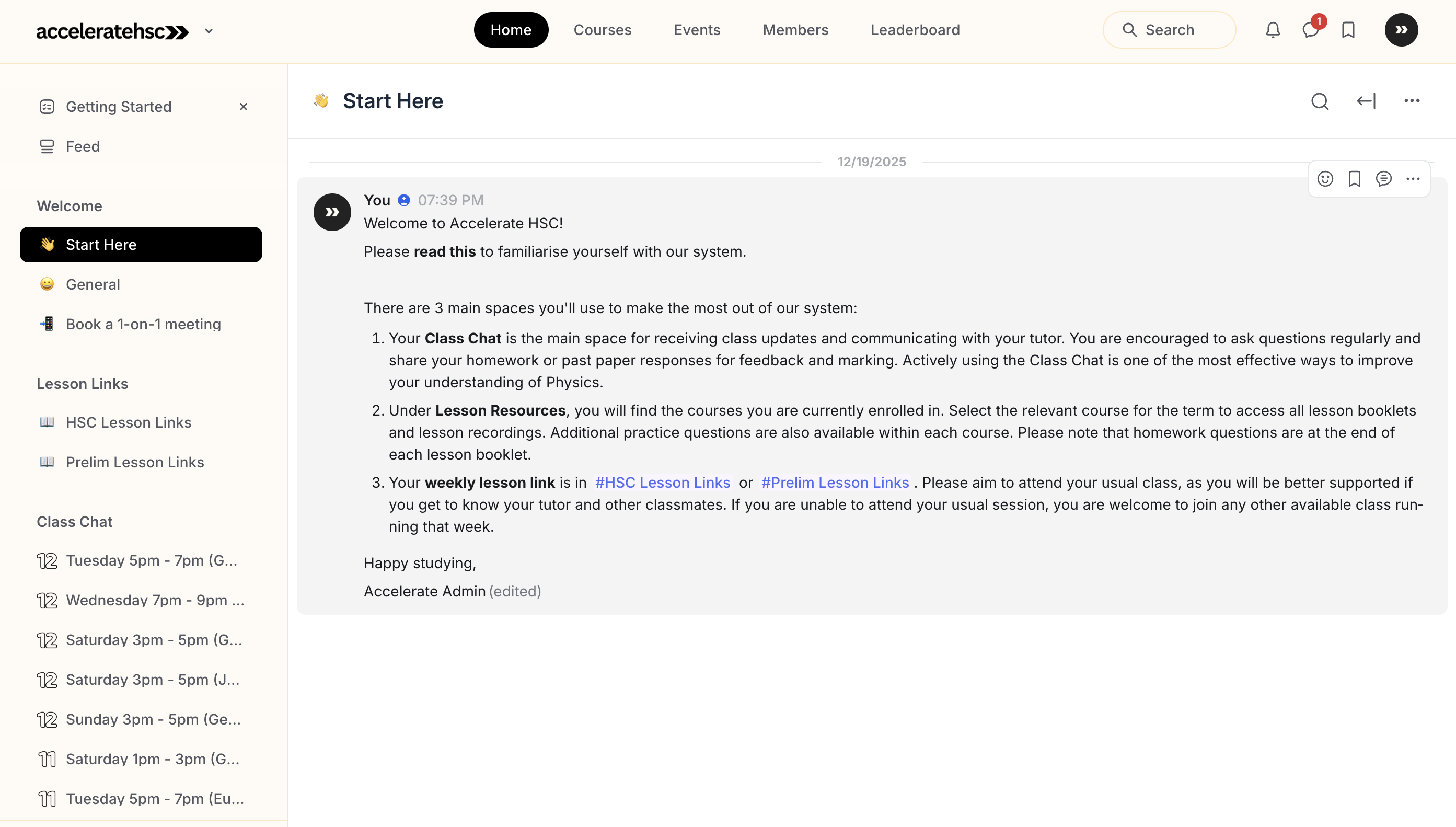This screenshot has width=1456, height=827.
Task: Click the profile avatar in top-right
Action: coord(1401,29)
